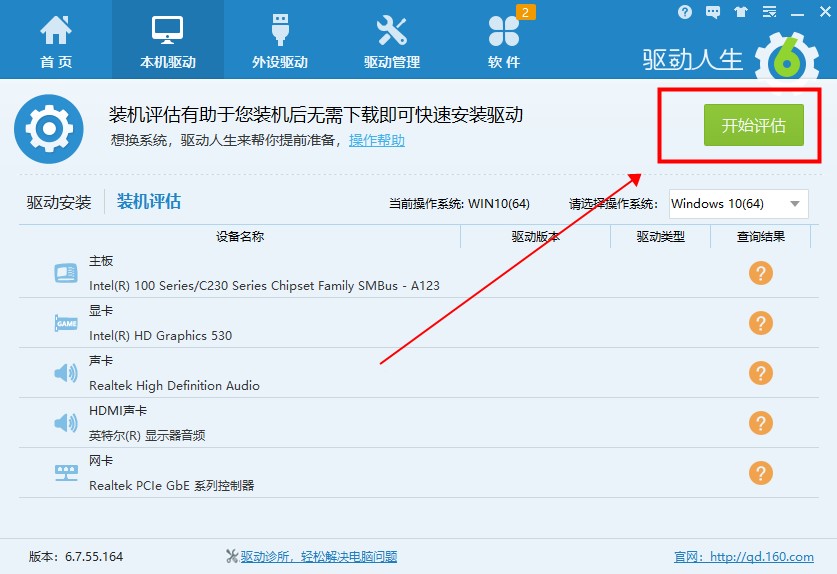Click the wrench icon beside 驱动诊所
The image size is (837, 574).
(232, 556)
